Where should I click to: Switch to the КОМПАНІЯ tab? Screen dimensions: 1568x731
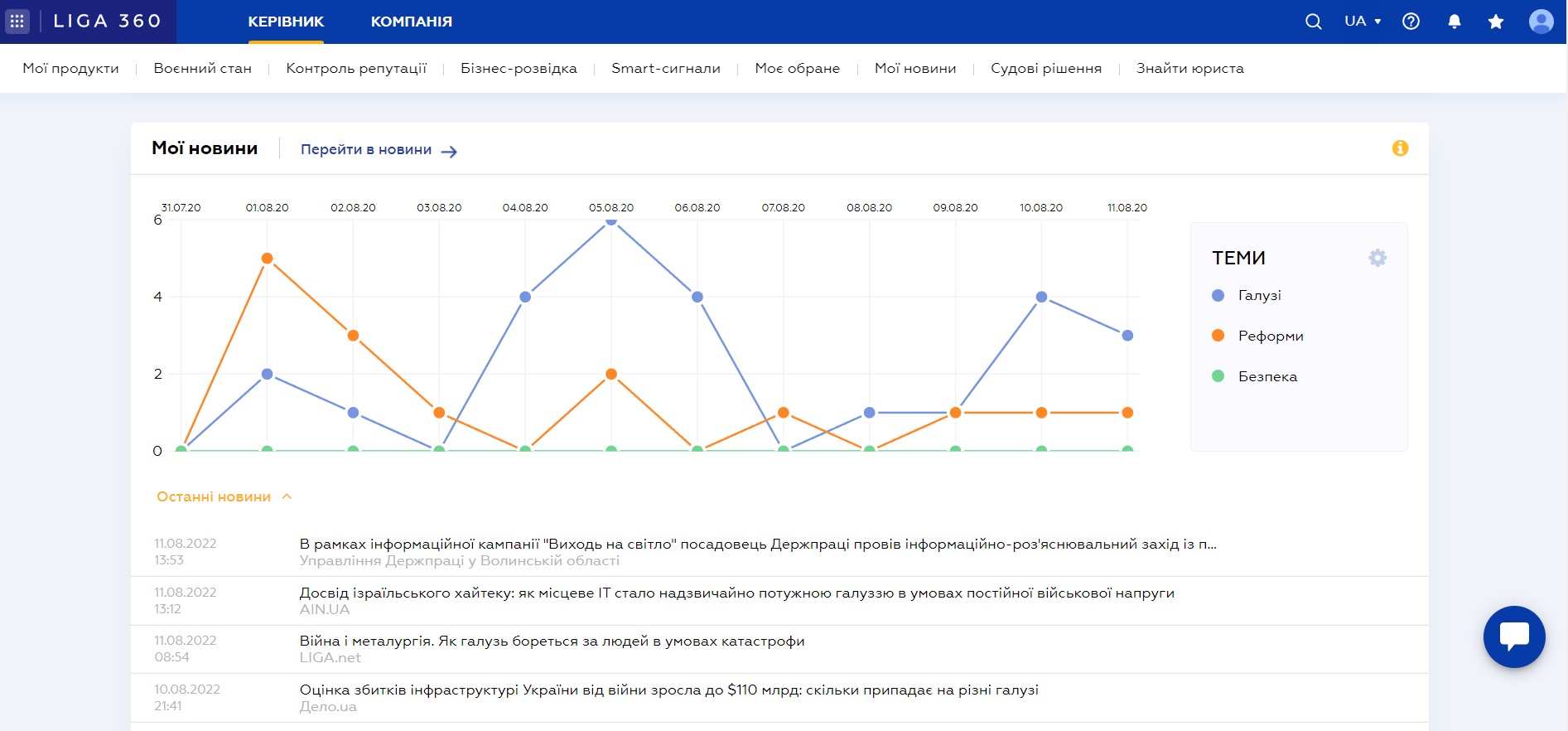[412, 22]
